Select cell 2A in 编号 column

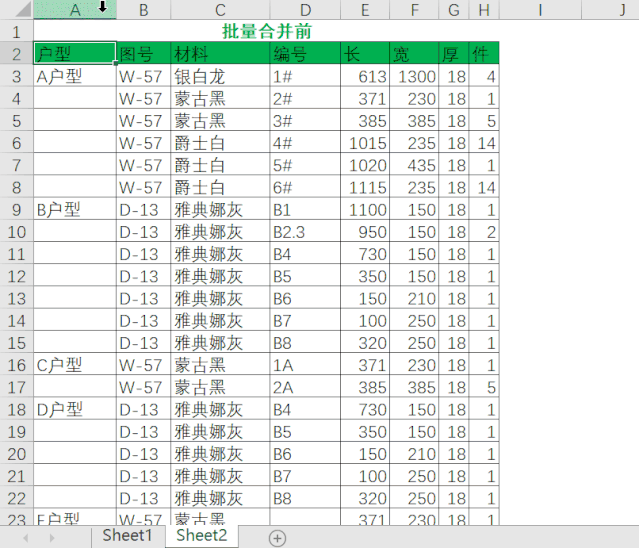tap(305, 387)
